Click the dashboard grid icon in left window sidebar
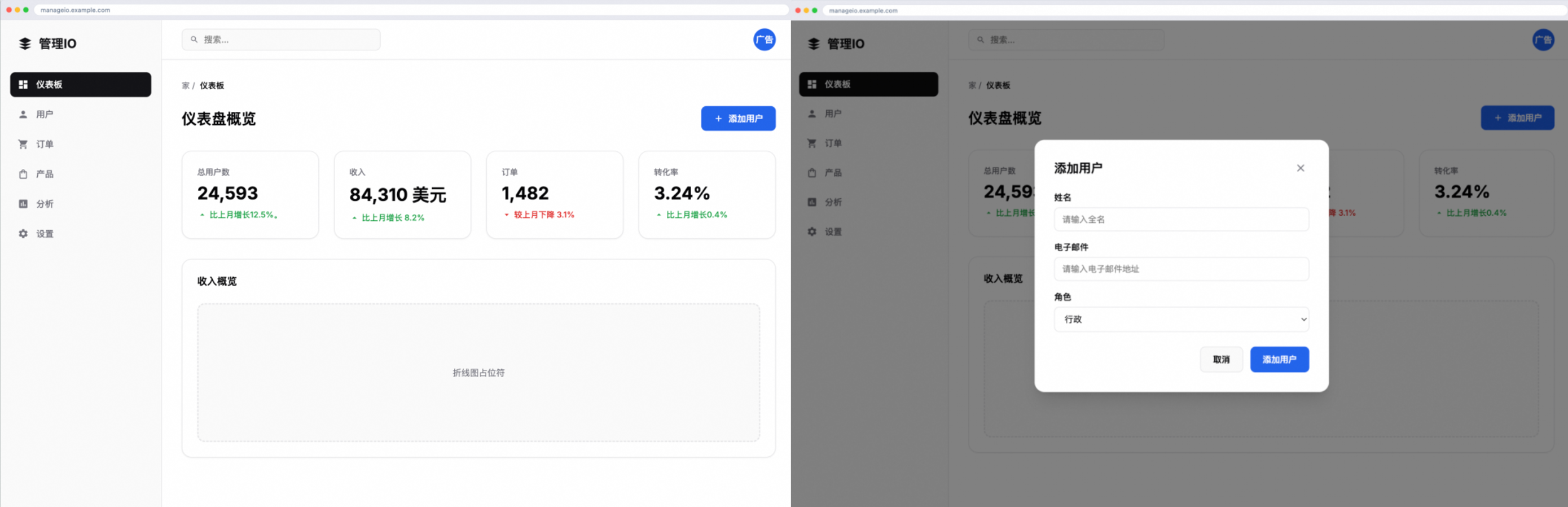The width and height of the screenshot is (1568, 507). 23,84
